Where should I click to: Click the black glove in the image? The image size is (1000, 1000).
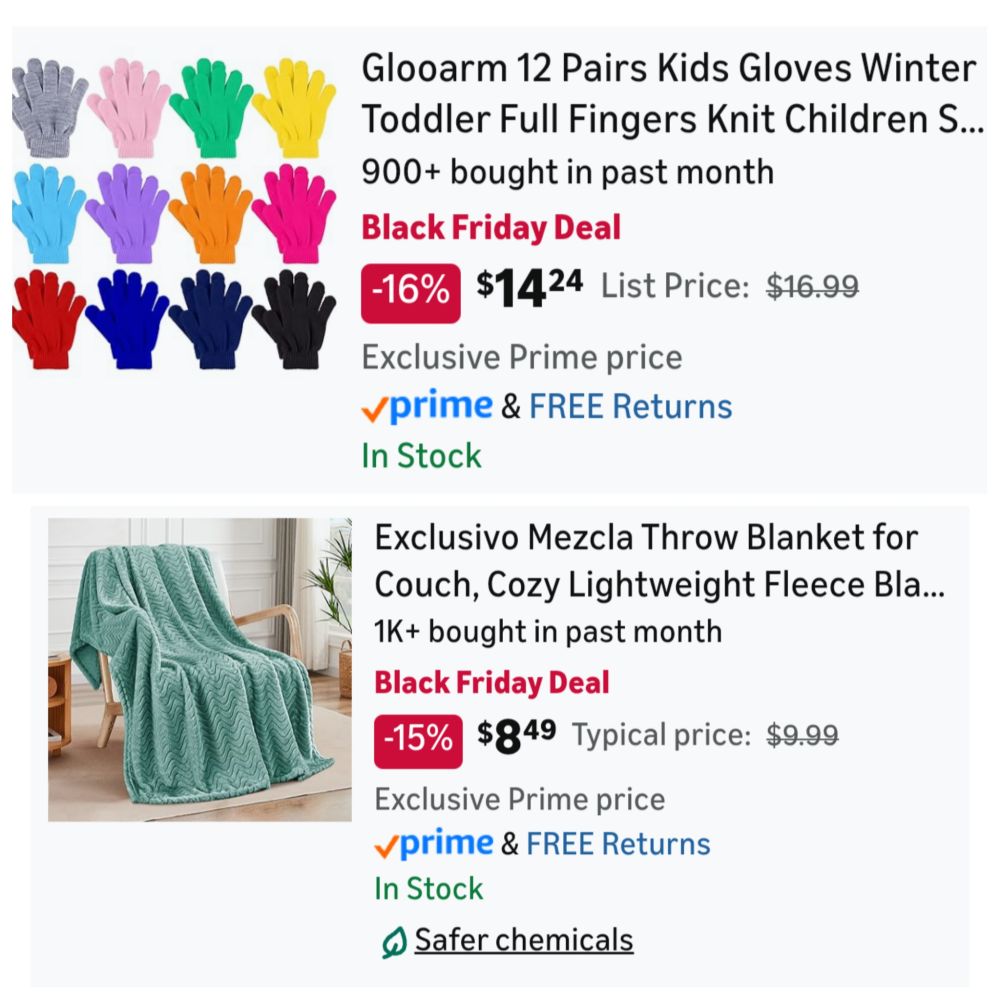pos(294,318)
